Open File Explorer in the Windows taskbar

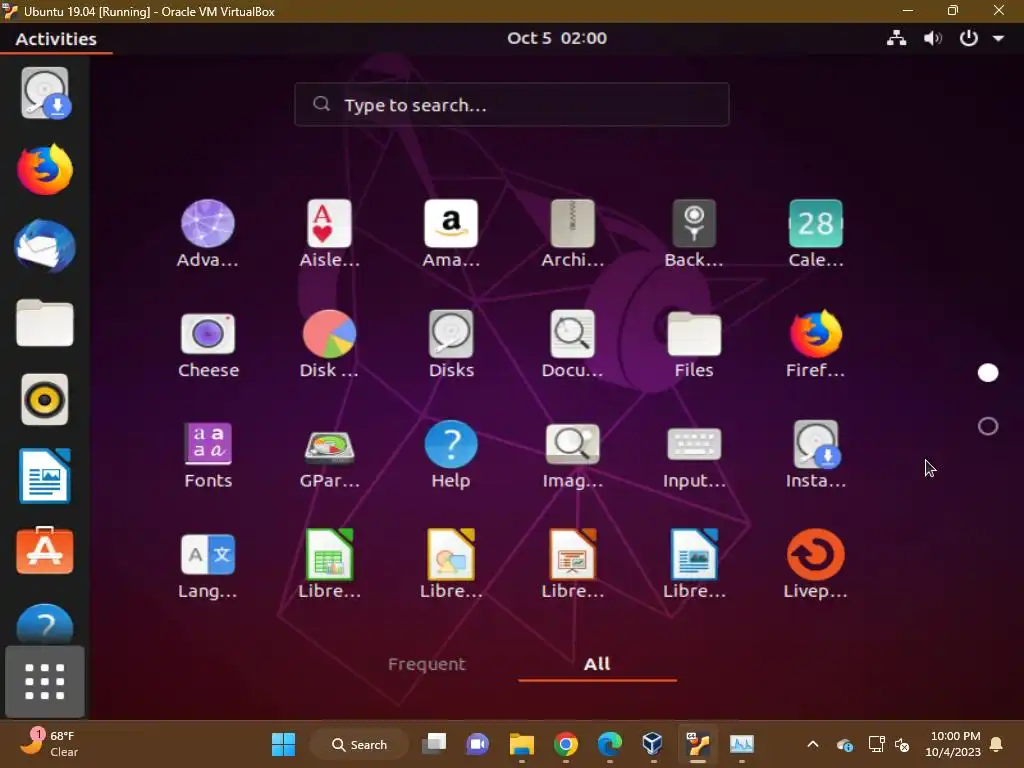522,744
